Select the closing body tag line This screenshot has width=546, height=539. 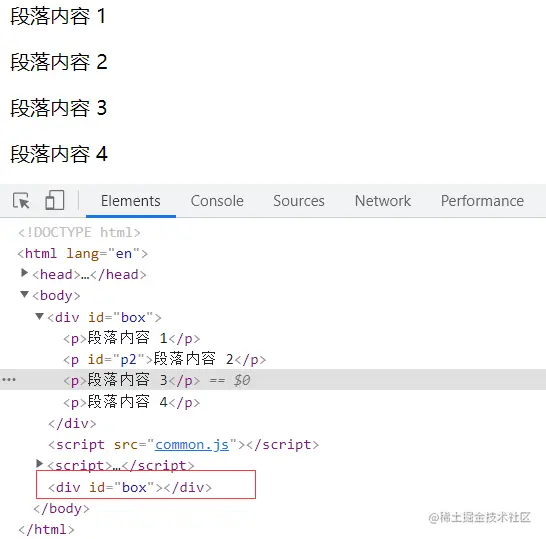coord(61,509)
